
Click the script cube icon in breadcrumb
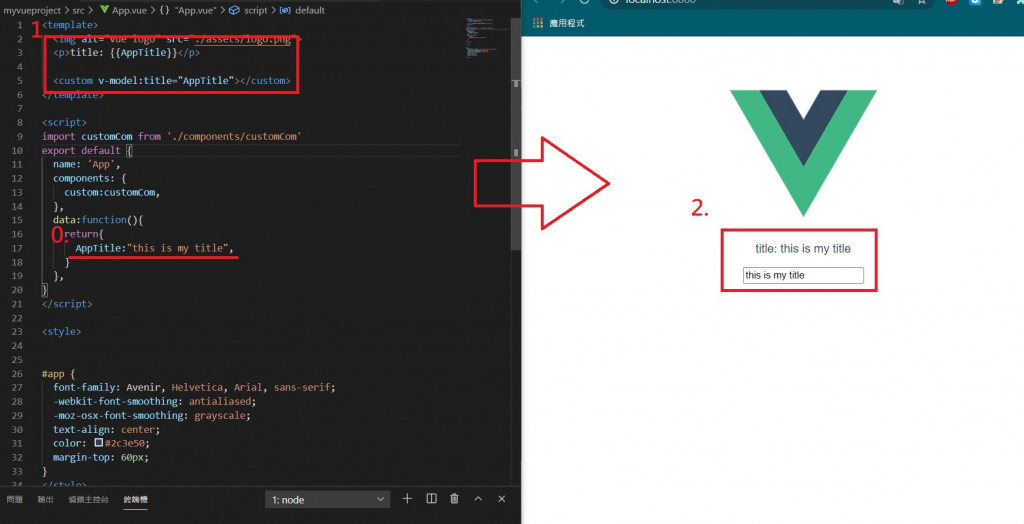234,10
